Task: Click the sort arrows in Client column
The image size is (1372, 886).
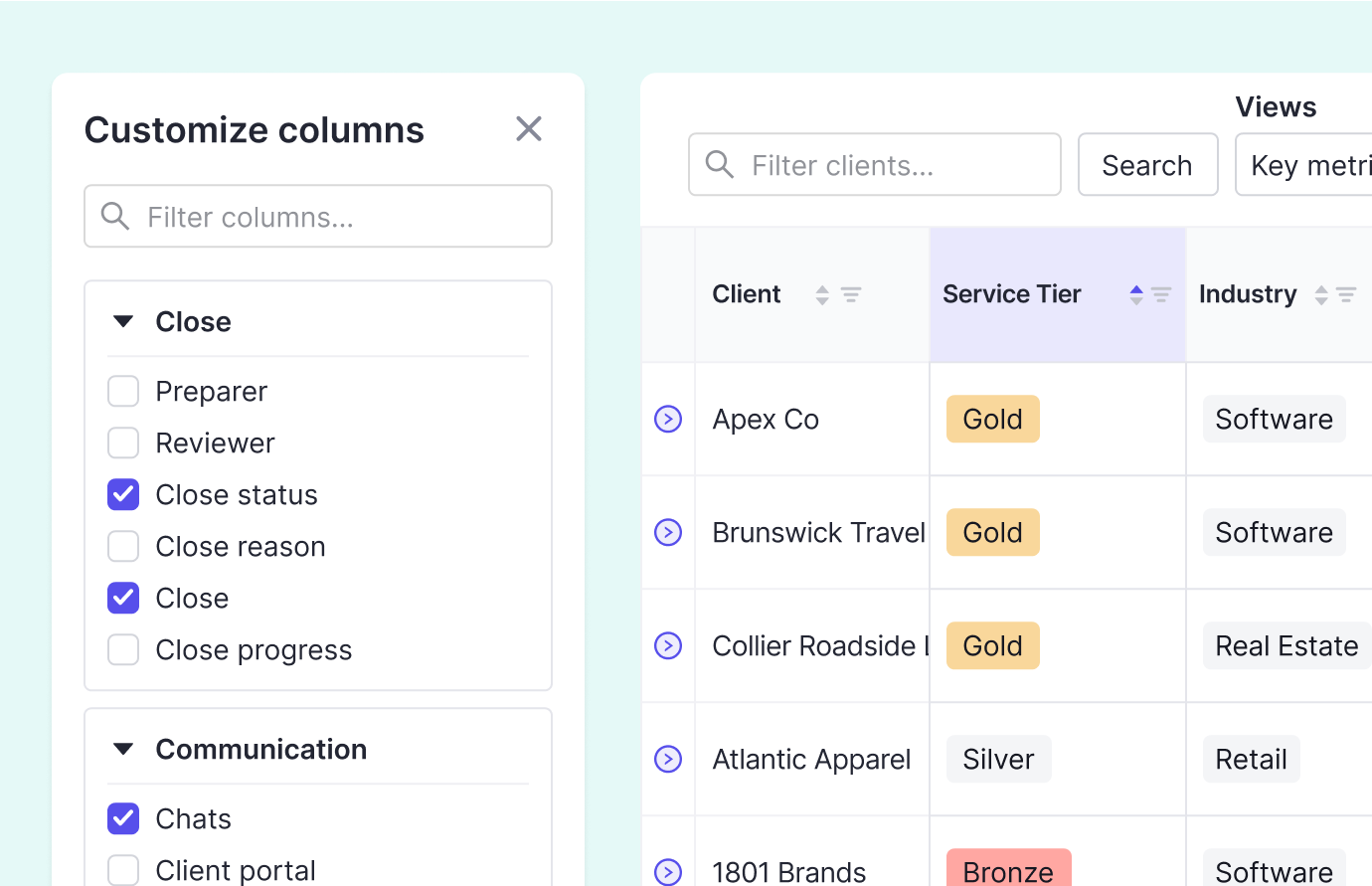Action: point(822,295)
